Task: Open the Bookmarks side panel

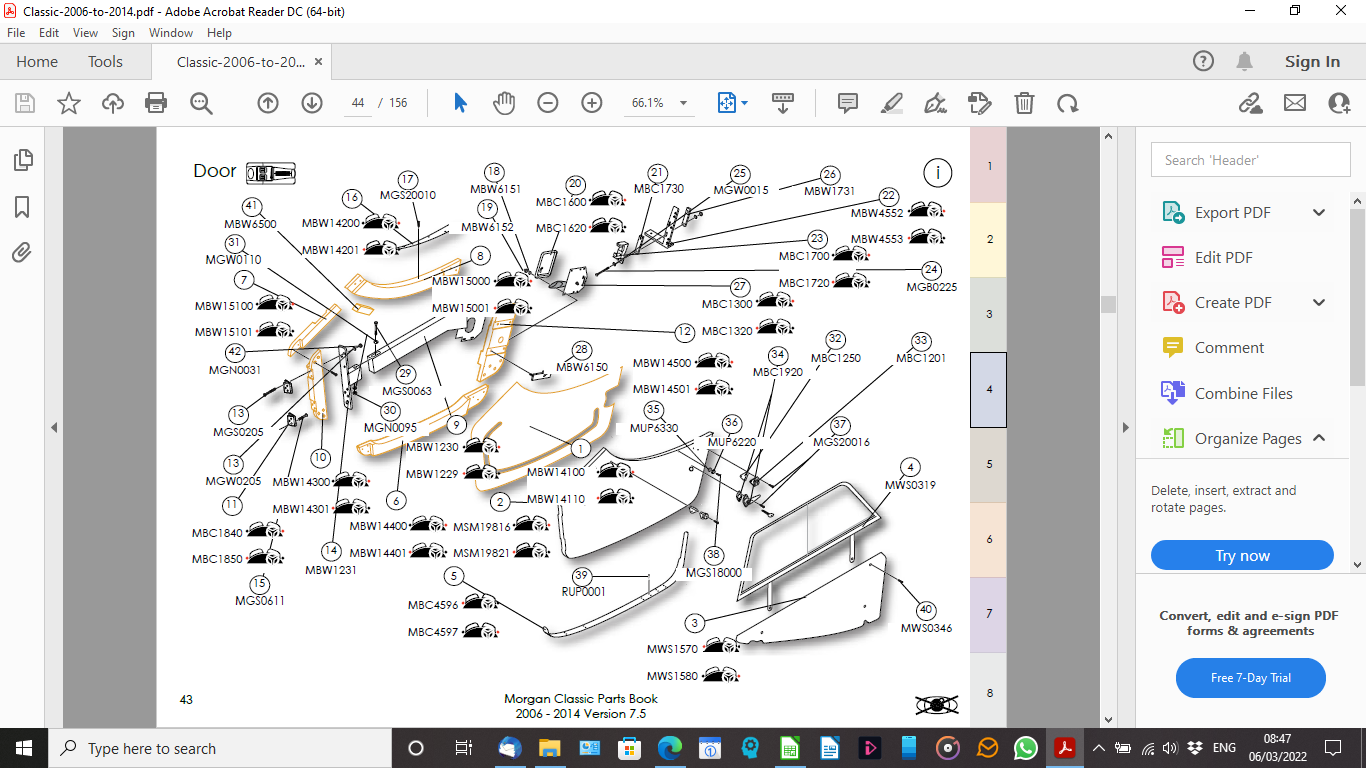Action: (22, 207)
